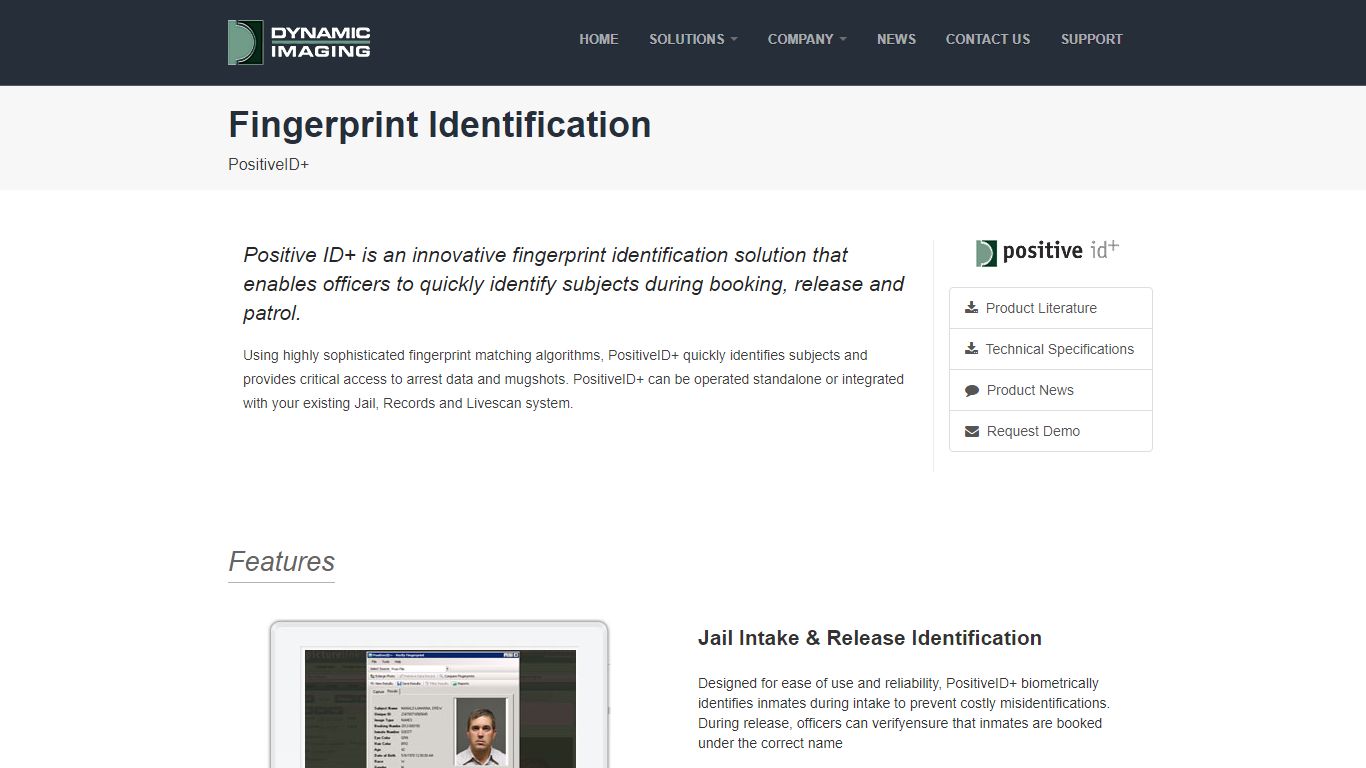This screenshot has width=1366, height=768.
Task: Click the Product Literature download icon
Action: 971,308
